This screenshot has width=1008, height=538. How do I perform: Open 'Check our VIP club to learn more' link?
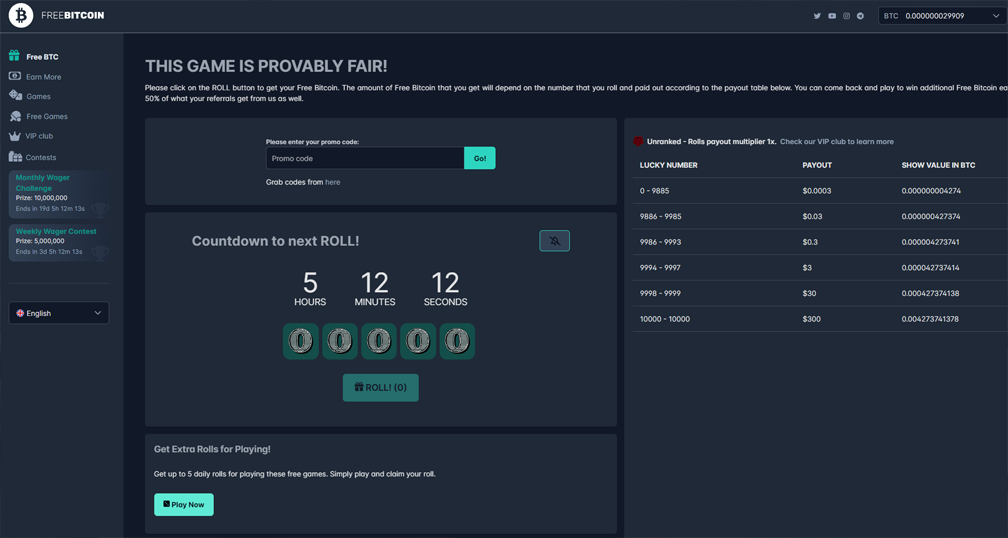(836, 141)
